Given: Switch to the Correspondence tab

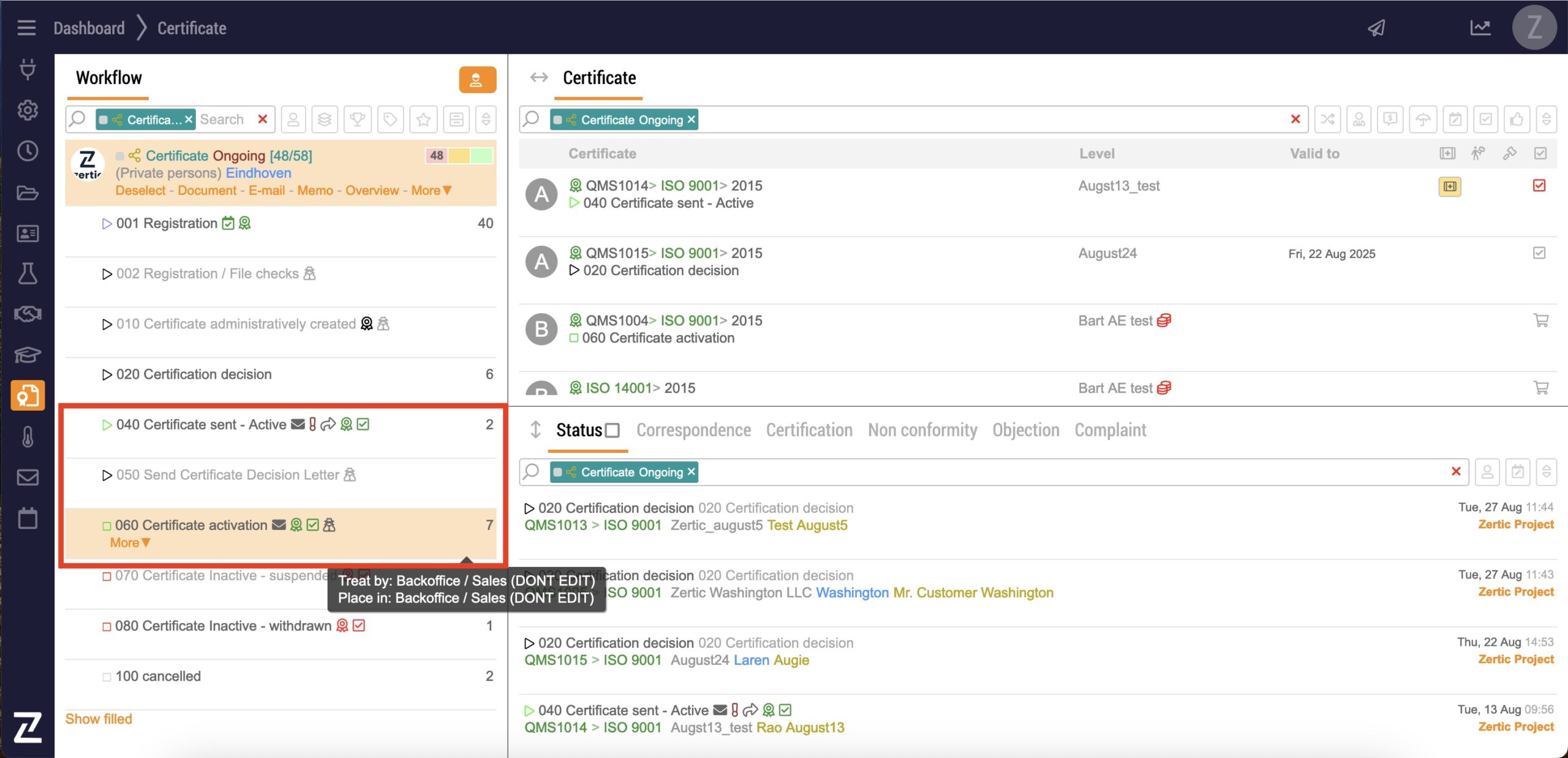Looking at the screenshot, I should tap(693, 430).
